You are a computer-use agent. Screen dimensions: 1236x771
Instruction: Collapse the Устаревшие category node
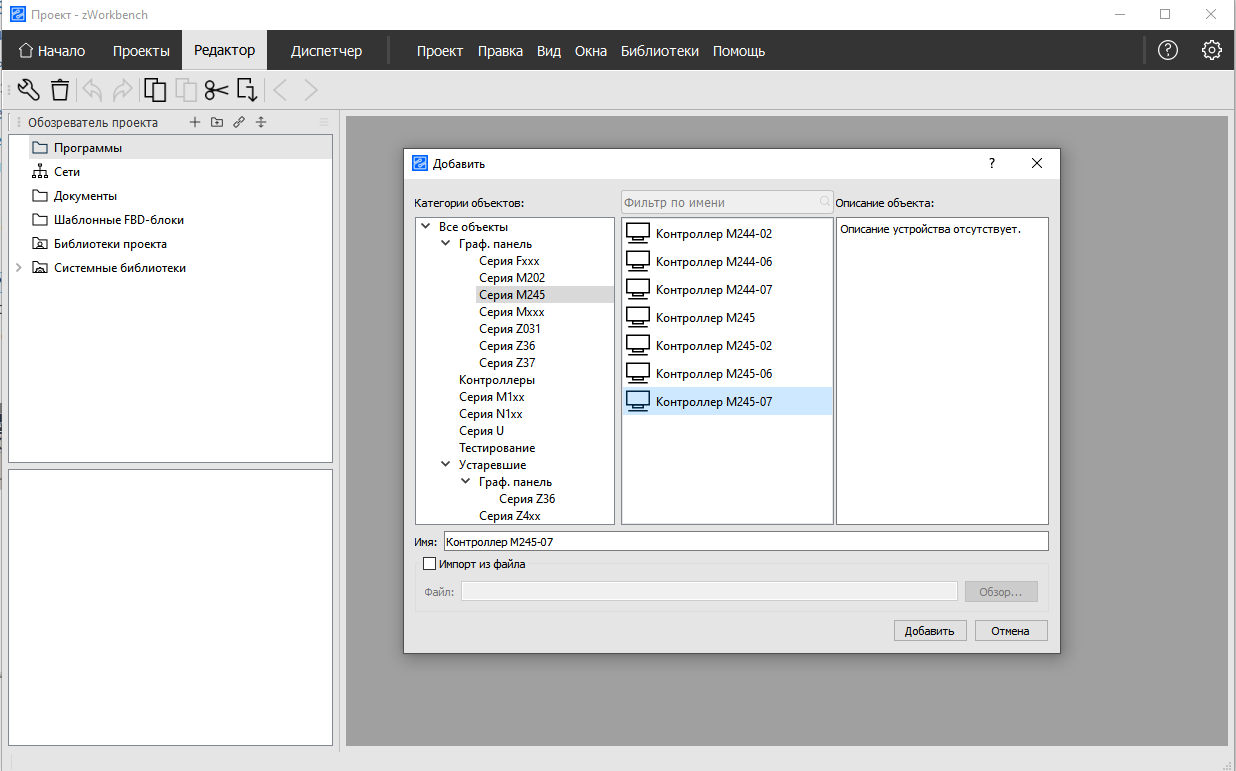tap(446, 465)
